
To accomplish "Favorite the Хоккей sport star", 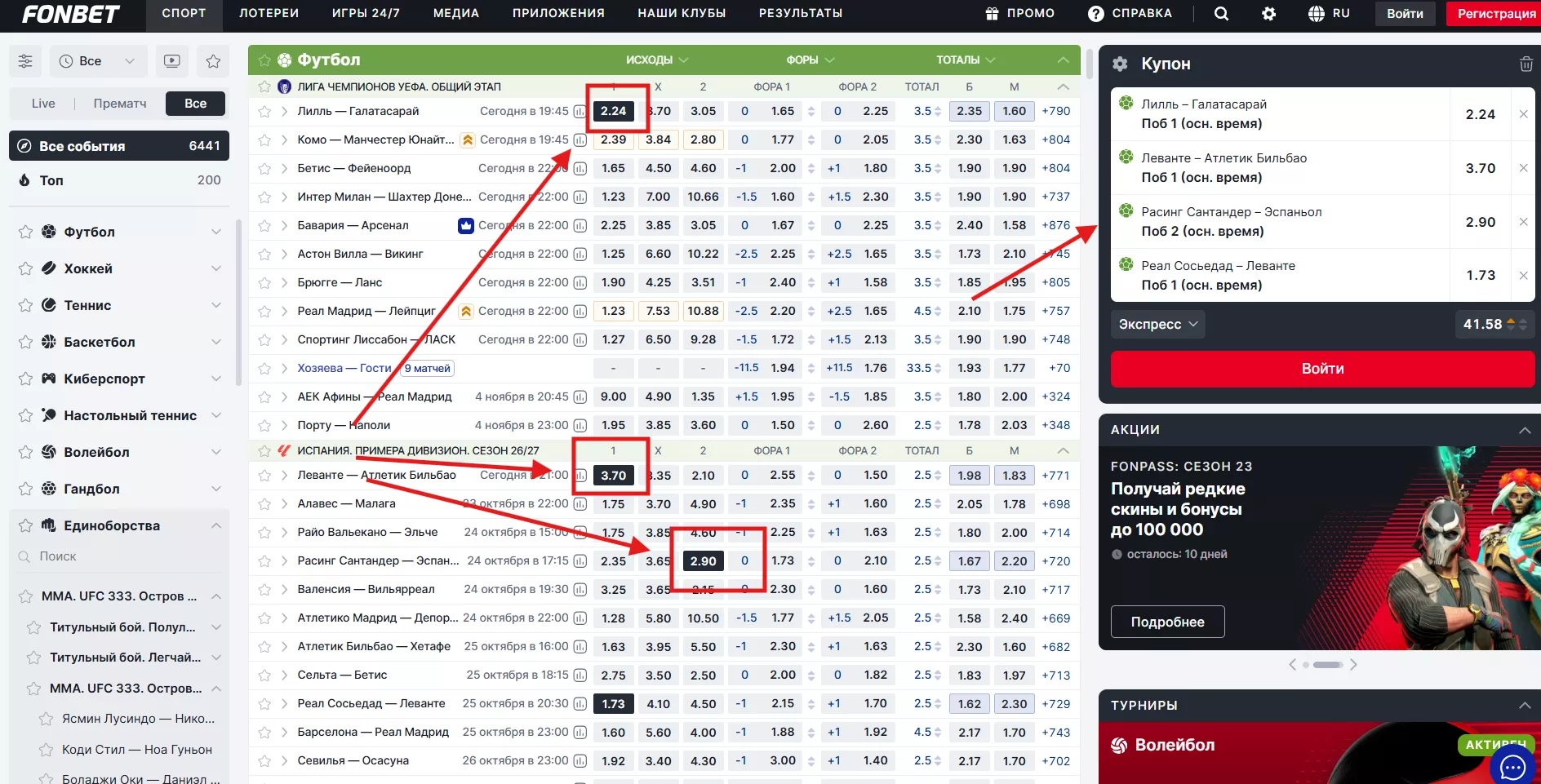I will pyautogui.click(x=25, y=269).
